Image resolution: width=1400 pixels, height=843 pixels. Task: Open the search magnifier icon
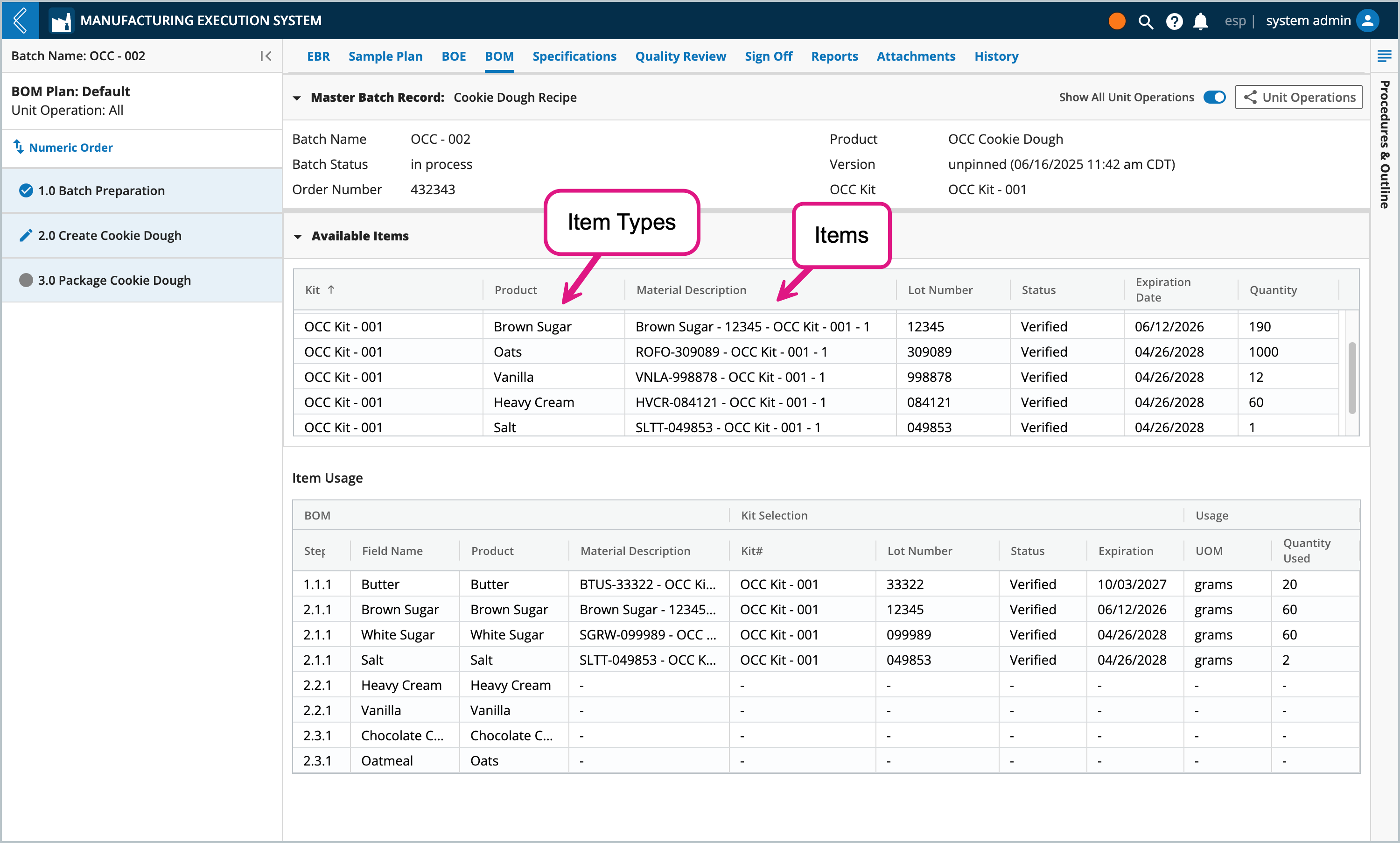pos(1146,21)
